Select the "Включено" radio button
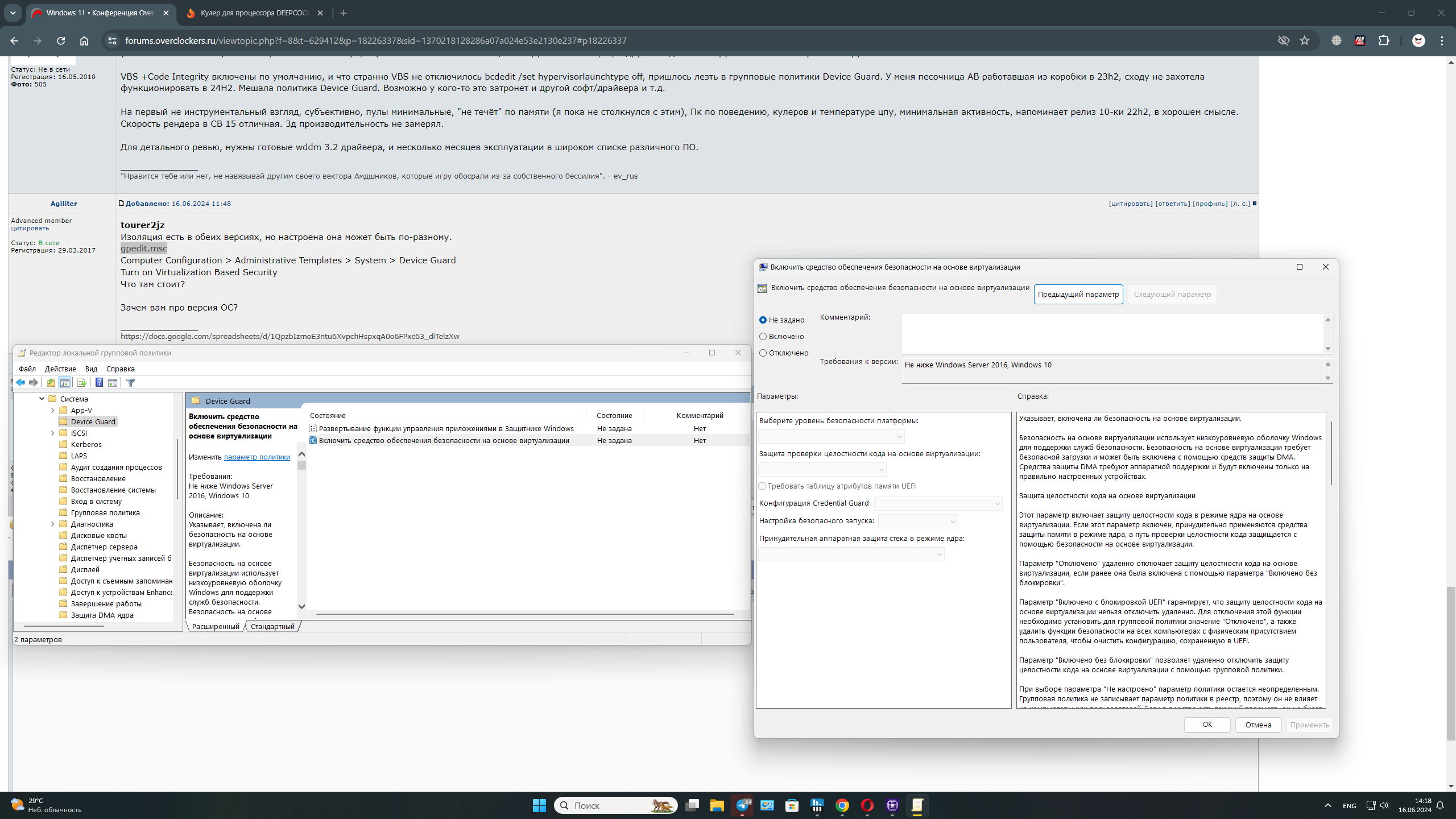Screen dimensions: 1456x819 point(763,337)
